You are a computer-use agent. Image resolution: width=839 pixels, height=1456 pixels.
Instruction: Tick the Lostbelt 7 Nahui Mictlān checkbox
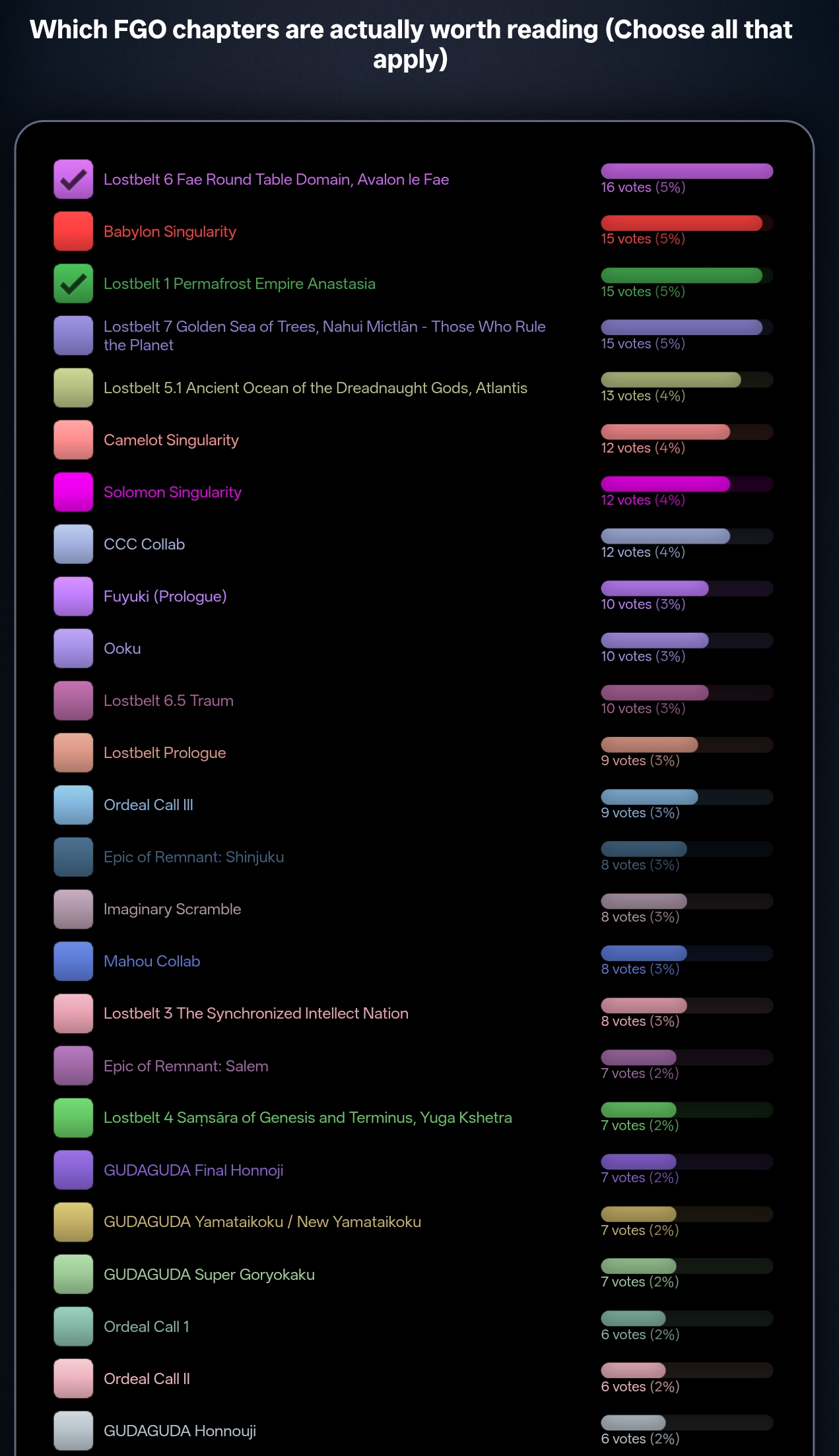pos(73,335)
